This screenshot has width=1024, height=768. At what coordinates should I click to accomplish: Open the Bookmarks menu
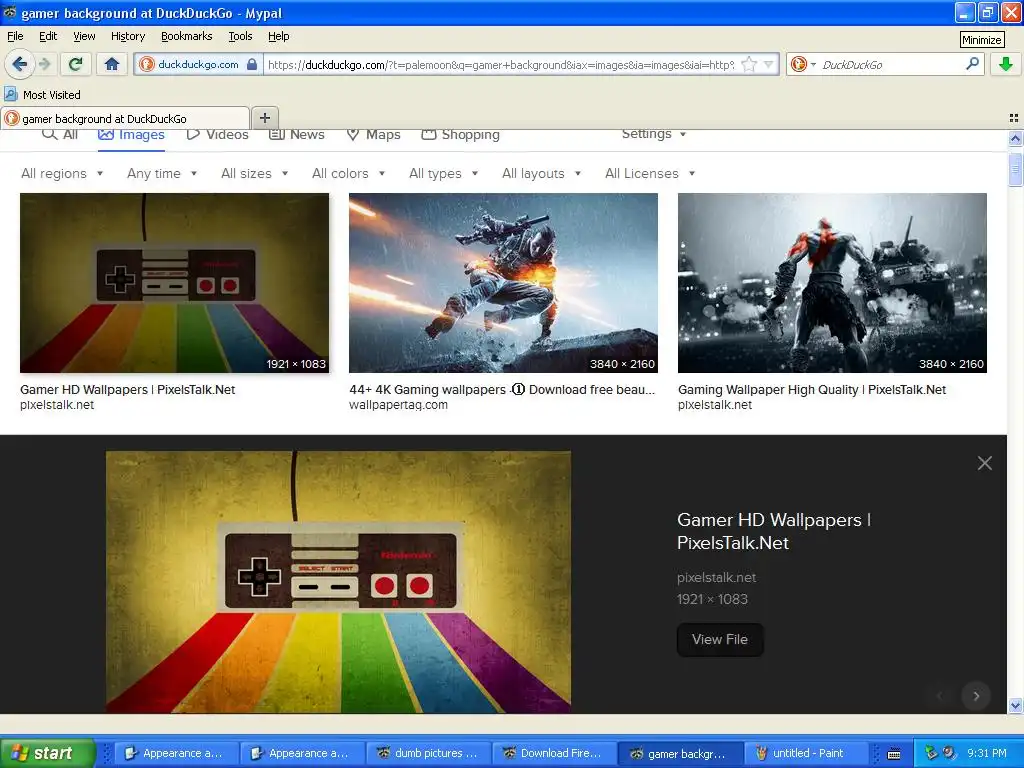(x=187, y=36)
